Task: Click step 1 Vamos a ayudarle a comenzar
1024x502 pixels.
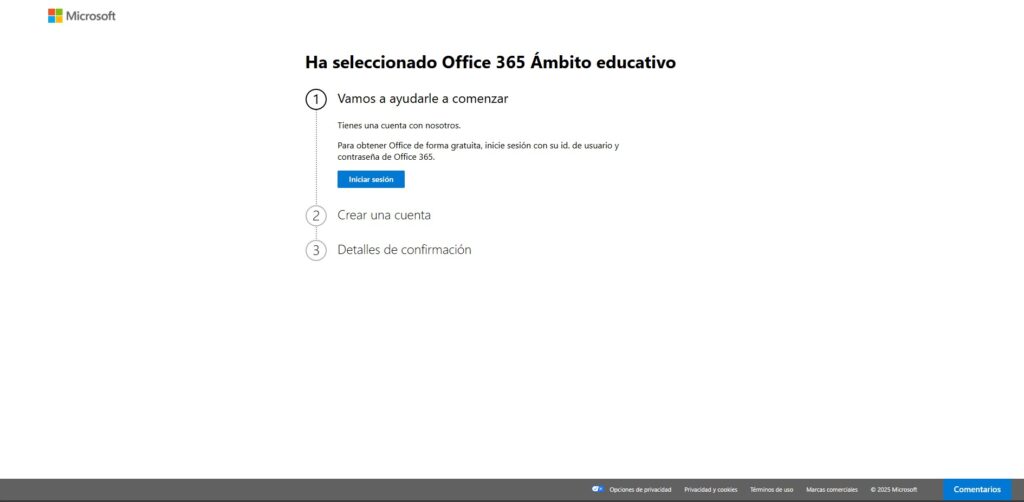Action: point(423,99)
